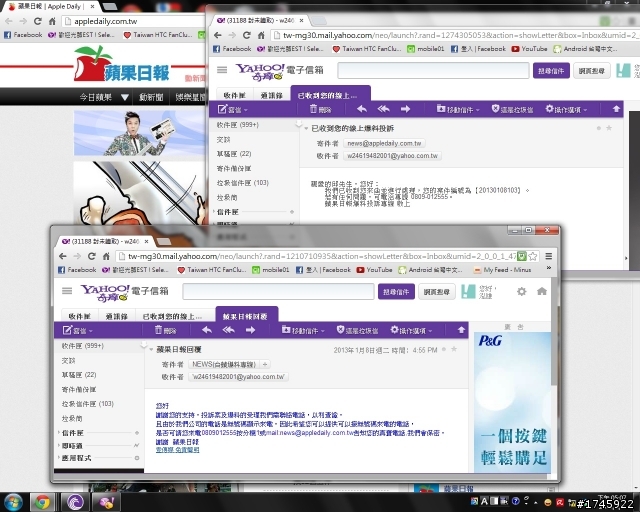Click P&G advertisement banner in front window
The height and width of the screenshot is (512, 640).
(x=512, y=403)
